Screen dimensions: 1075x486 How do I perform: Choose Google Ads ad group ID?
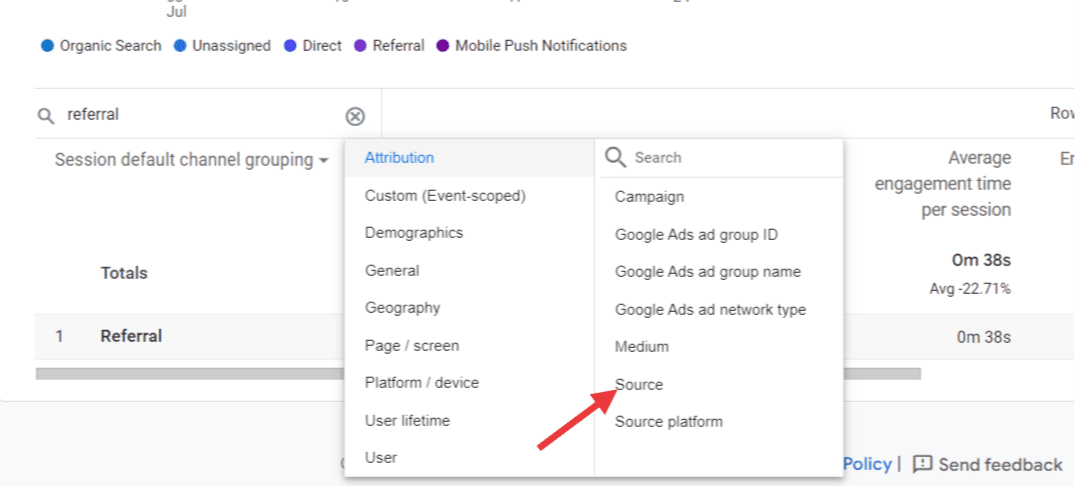[719, 235]
